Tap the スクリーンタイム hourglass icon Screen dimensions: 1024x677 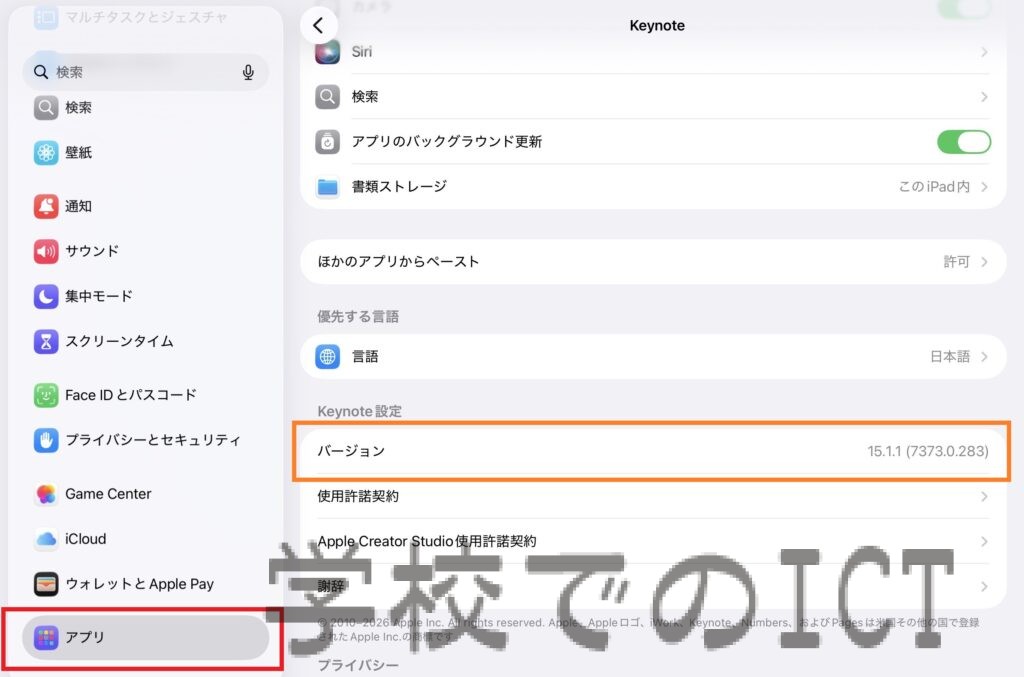pos(46,341)
